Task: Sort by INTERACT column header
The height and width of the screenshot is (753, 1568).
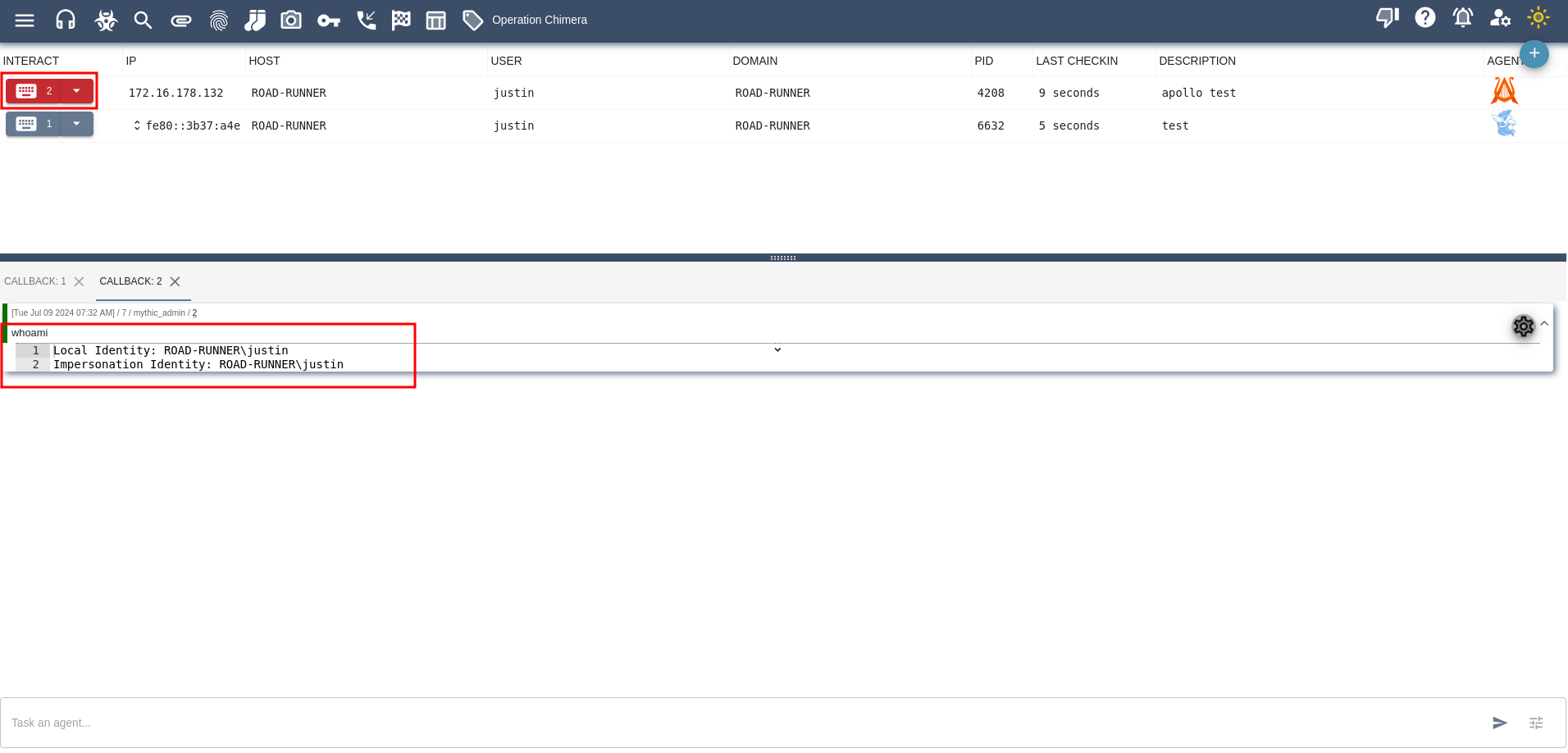Action: tap(31, 61)
